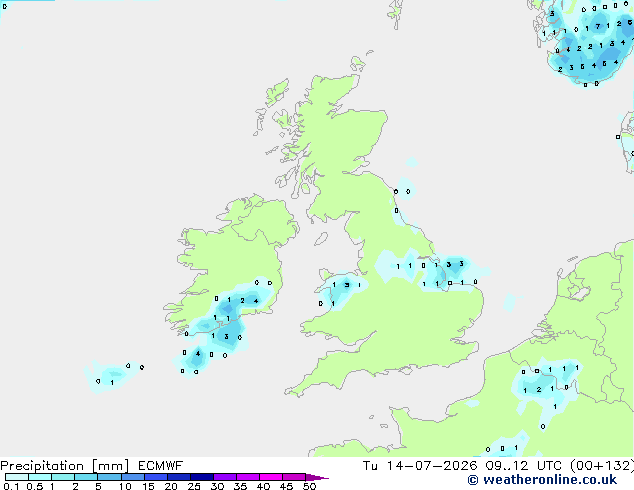
Task: Click the '0.1' legend scale label
Action: (x=11, y=486)
